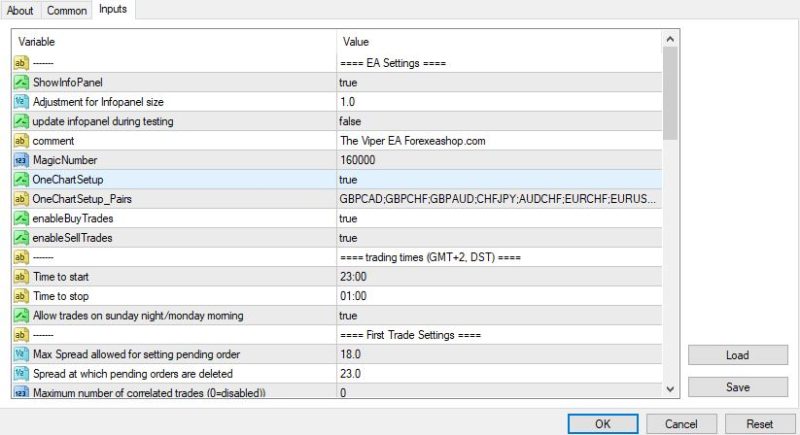Click the OneChartSetup_Pairs string icon
800x435 pixels.
[x=21, y=199]
